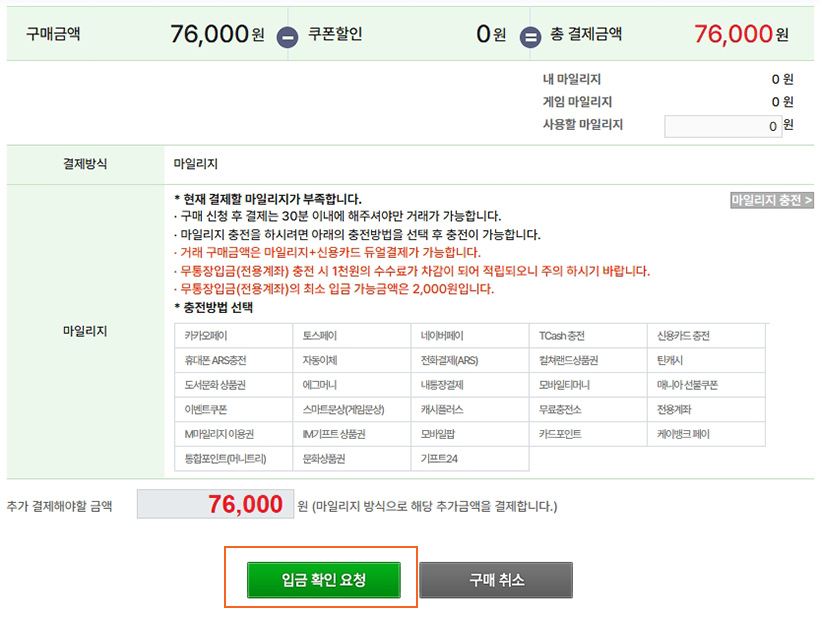The width and height of the screenshot is (820, 621).
Task: Select 케이뱅크 페이 option
Action: pyautogui.click(x=683, y=434)
